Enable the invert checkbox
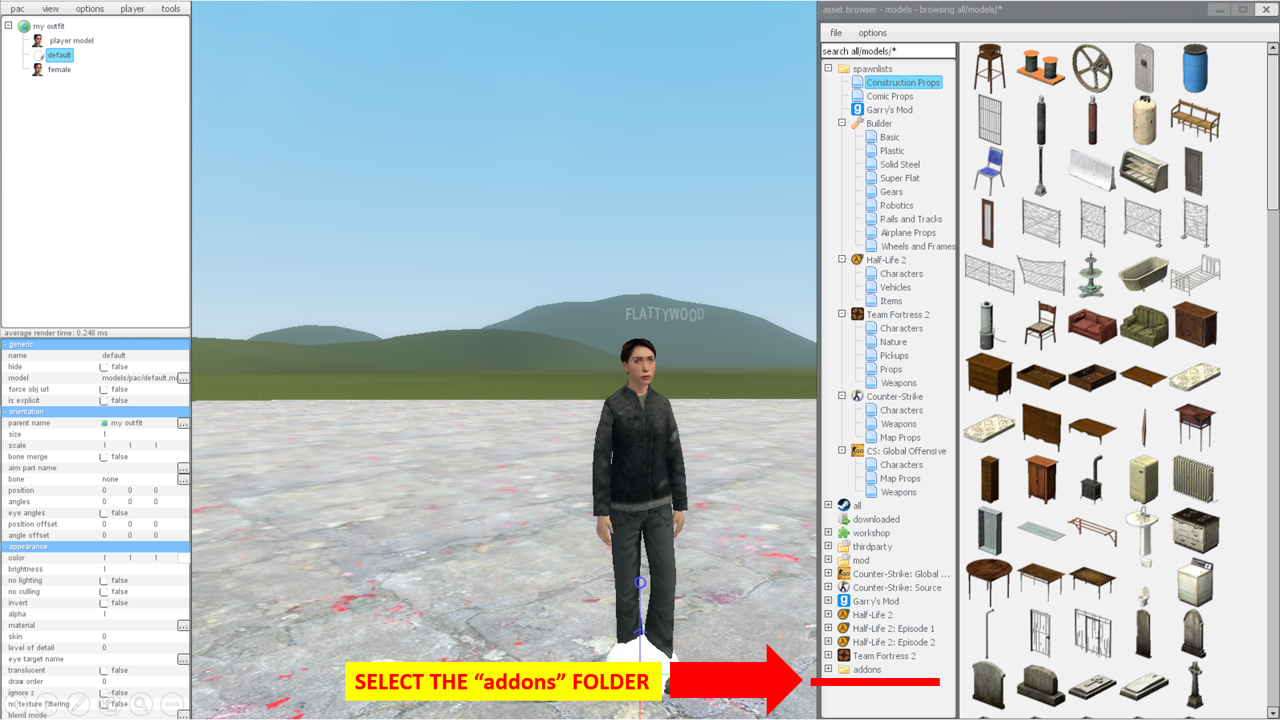This screenshot has height=720, width=1280. point(104,603)
